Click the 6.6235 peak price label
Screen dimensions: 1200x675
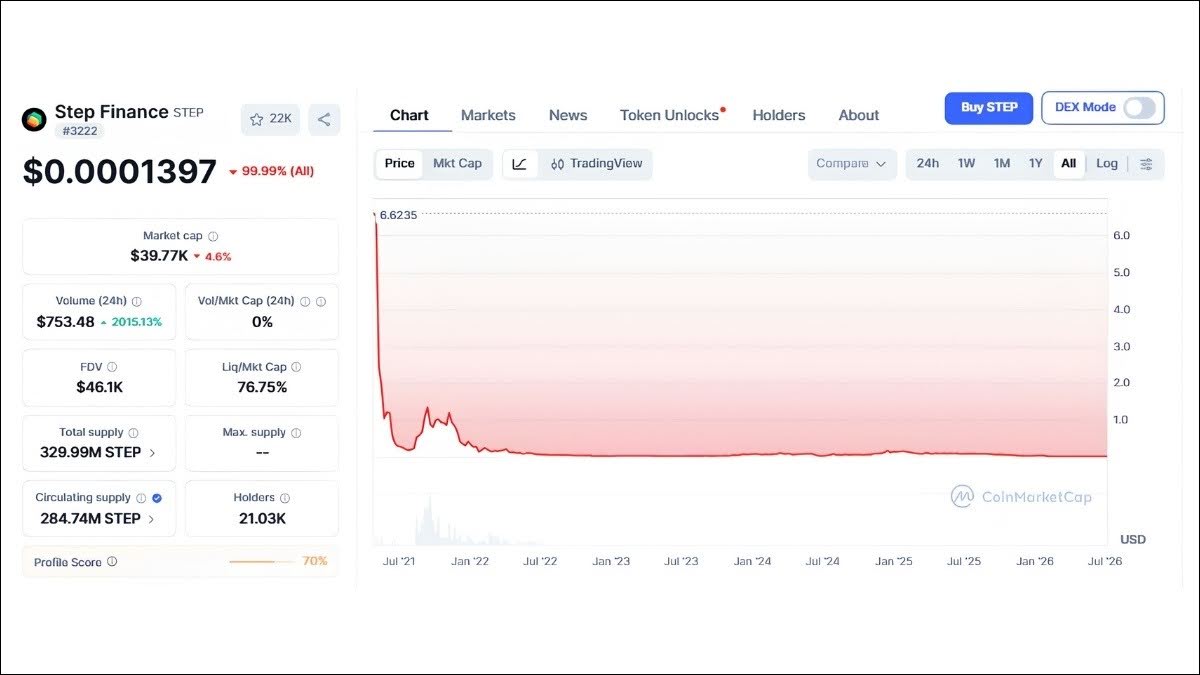(399, 215)
